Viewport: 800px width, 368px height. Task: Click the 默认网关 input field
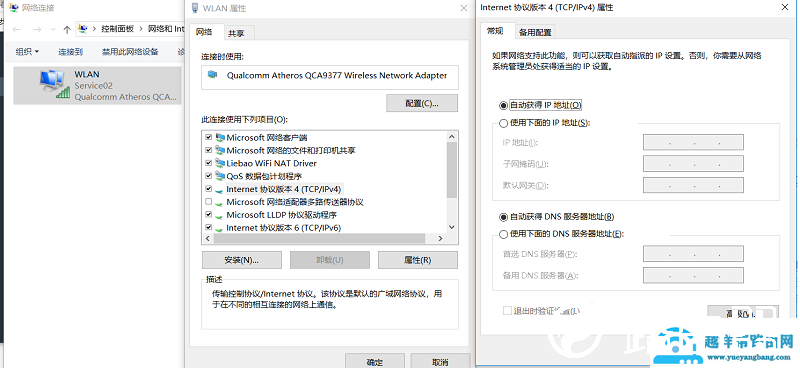point(693,185)
